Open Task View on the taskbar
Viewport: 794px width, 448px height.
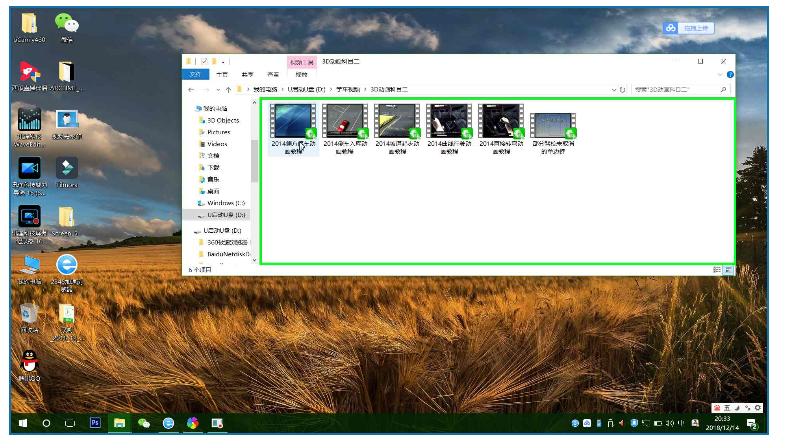pos(70,423)
